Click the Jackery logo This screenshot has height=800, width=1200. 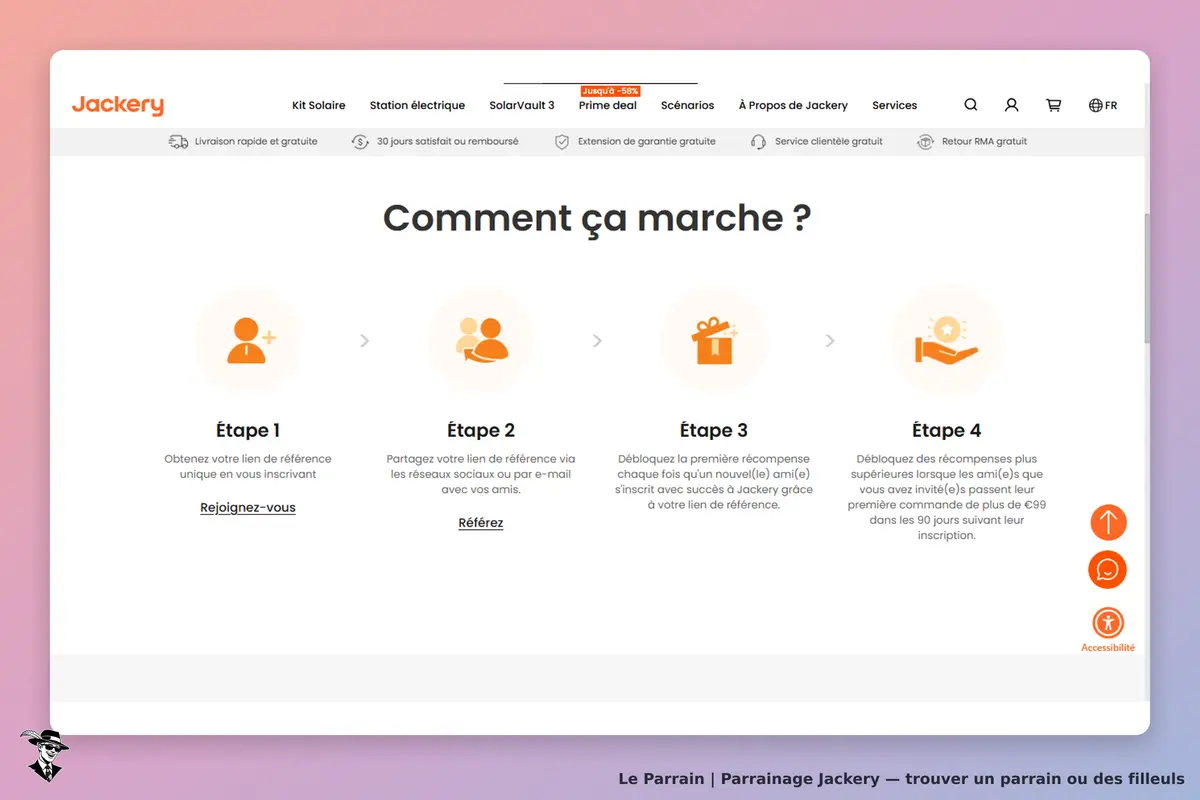click(118, 105)
